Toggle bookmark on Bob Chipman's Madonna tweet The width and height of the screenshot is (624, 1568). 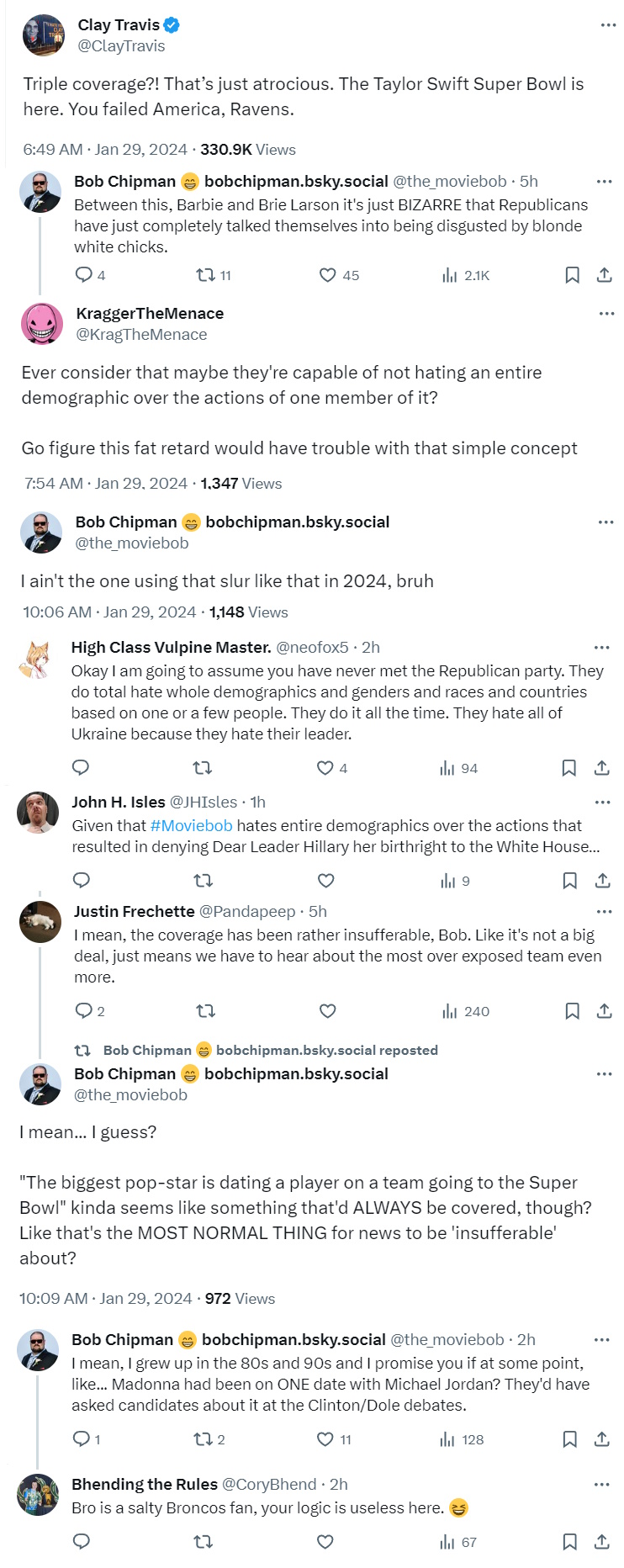point(569,1439)
